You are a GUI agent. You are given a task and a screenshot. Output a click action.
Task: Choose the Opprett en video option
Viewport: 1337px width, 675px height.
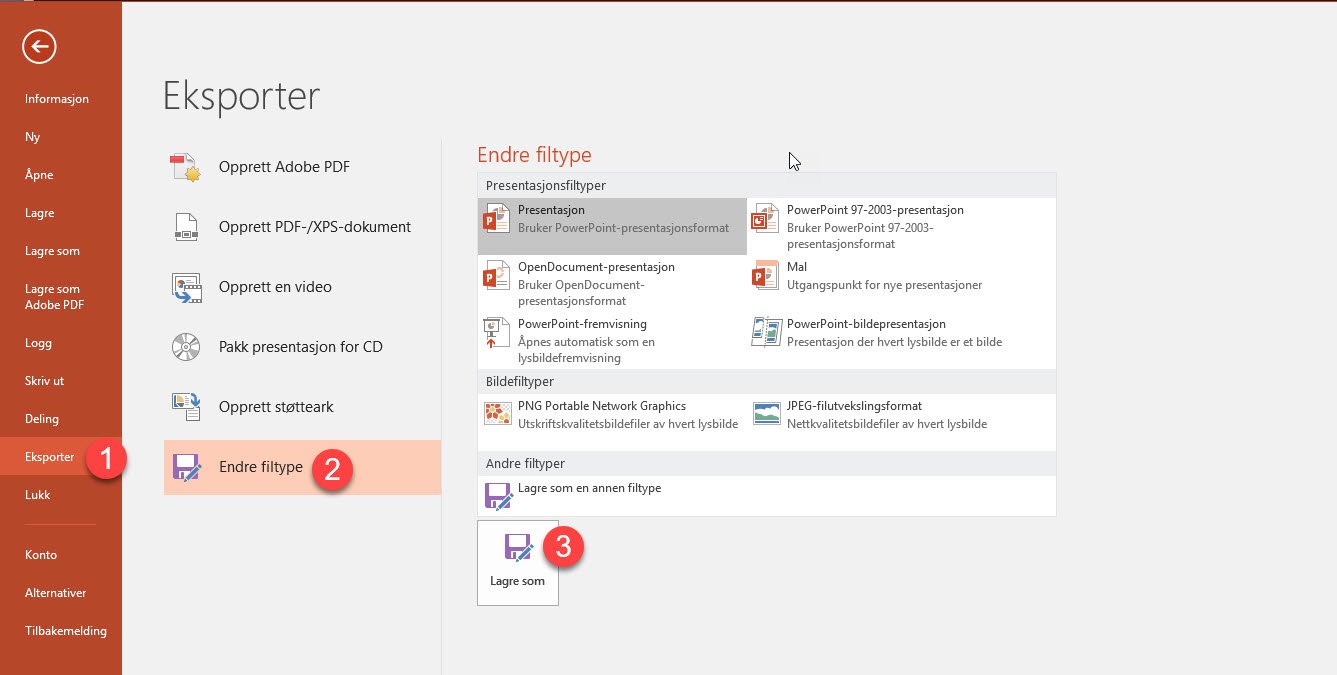(x=302, y=287)
